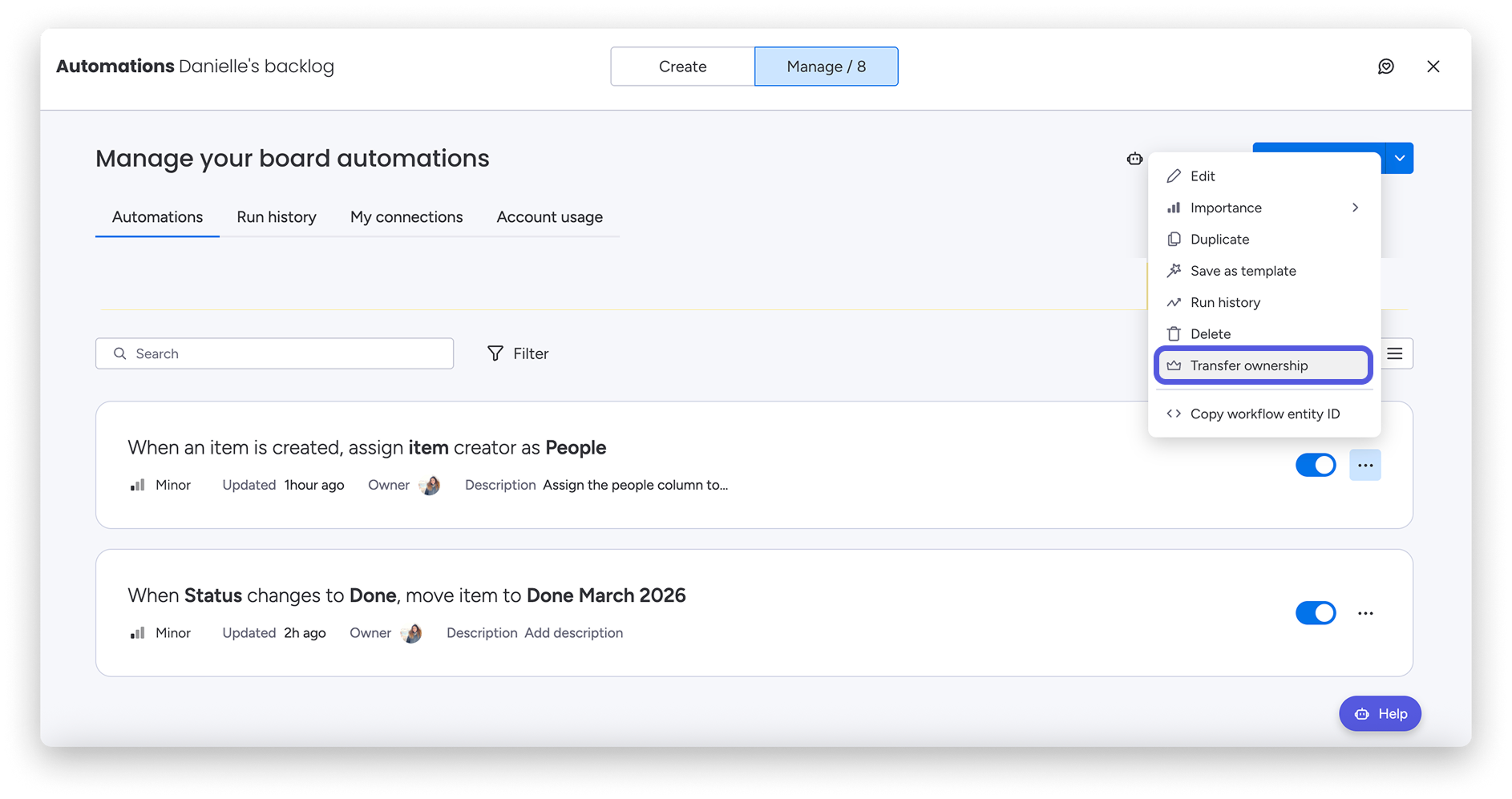Click Add description on Status Done automation
1512x799 pixels.
point(573,633)
